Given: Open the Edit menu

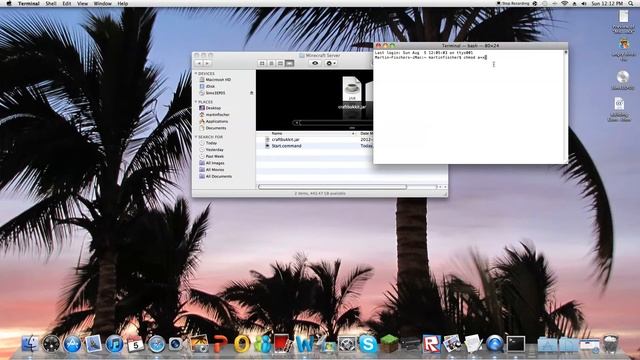Looking at the screenshot, I should click(67, 3).
